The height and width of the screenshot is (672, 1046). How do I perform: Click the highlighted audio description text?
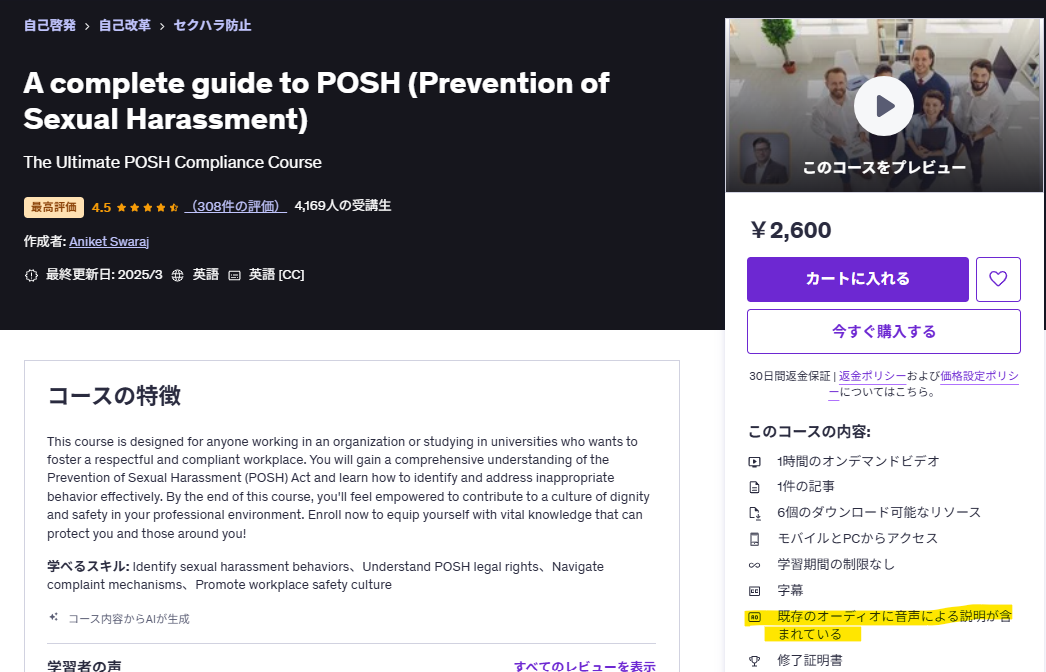[894, 625]
